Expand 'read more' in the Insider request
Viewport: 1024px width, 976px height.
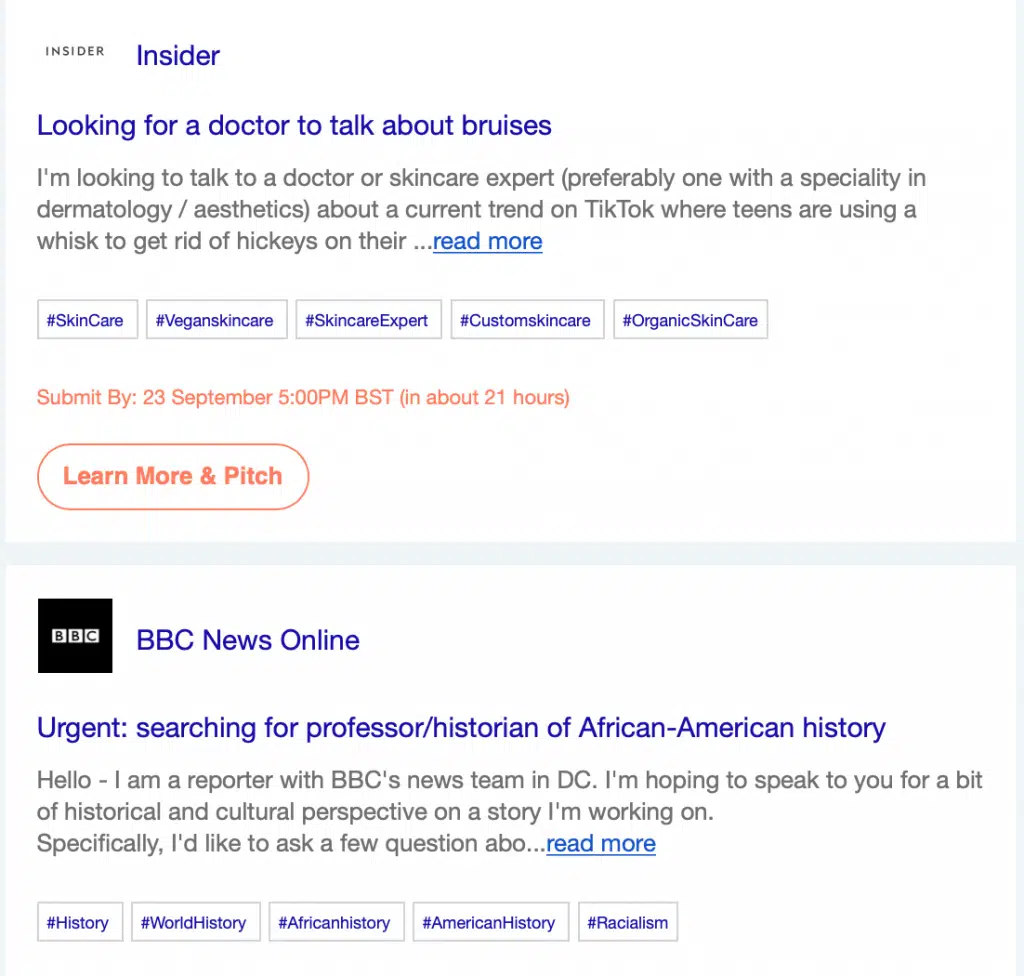coord(487,241)
